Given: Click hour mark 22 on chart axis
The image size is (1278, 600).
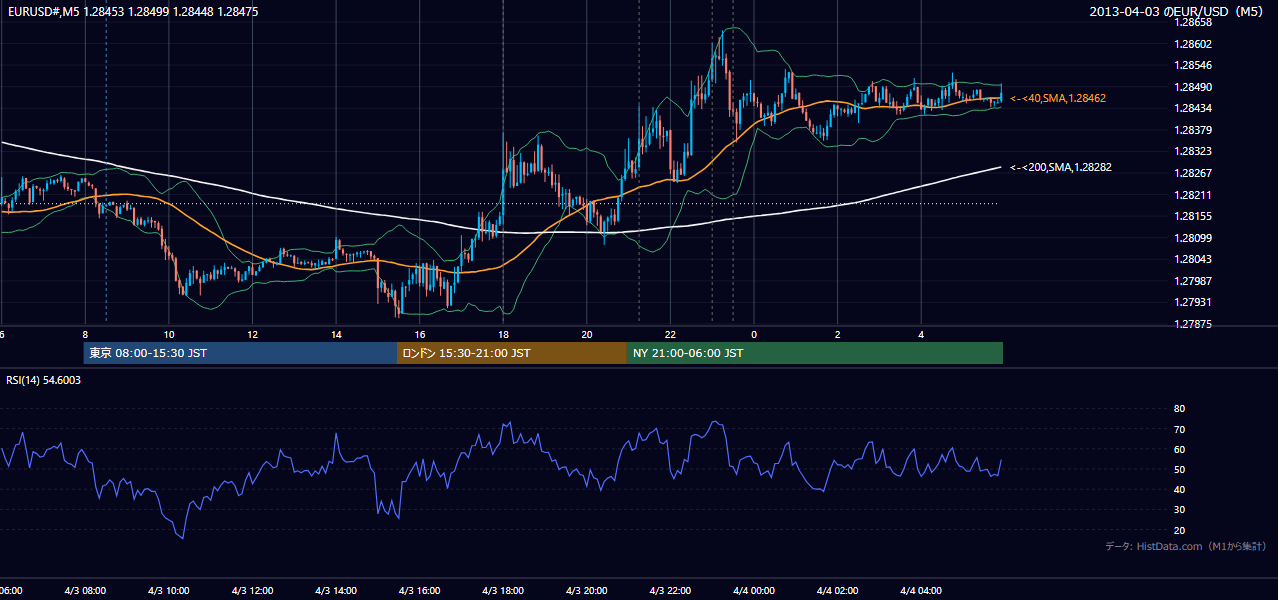Looking at the screenshot, I should 670,334.
